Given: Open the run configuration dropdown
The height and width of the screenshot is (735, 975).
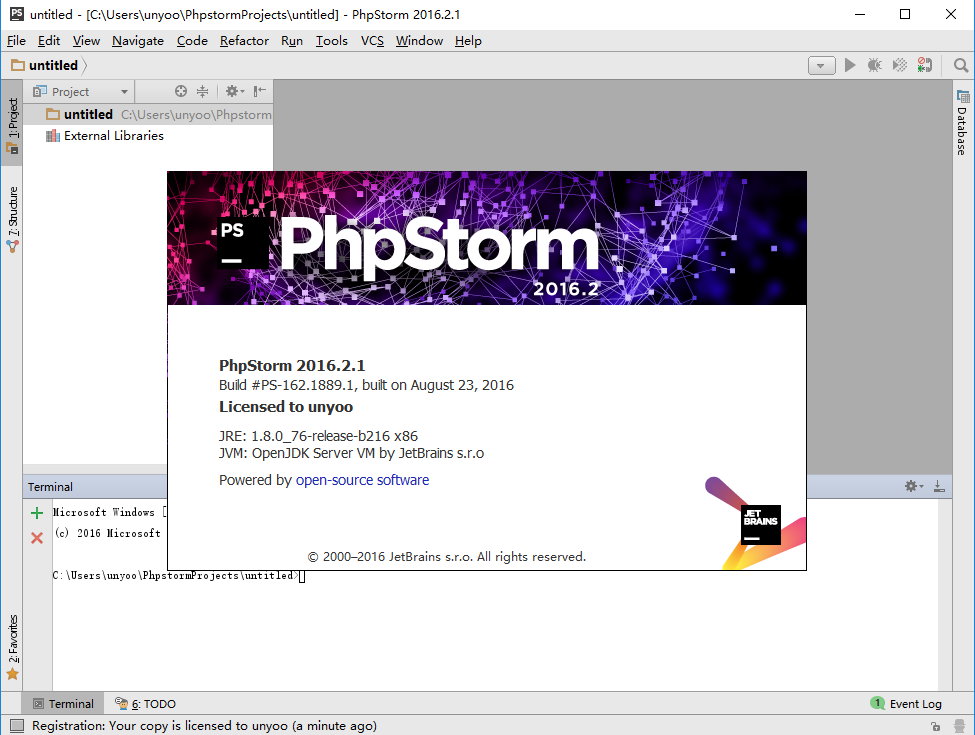Looking at the screenshot, I should 821,65.
